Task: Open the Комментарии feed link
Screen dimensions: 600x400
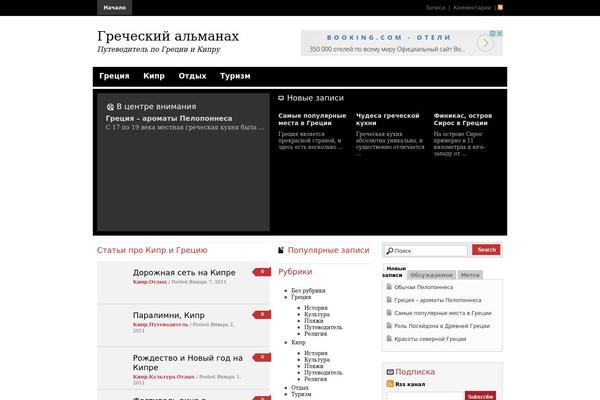Action: tap(472, 8)
